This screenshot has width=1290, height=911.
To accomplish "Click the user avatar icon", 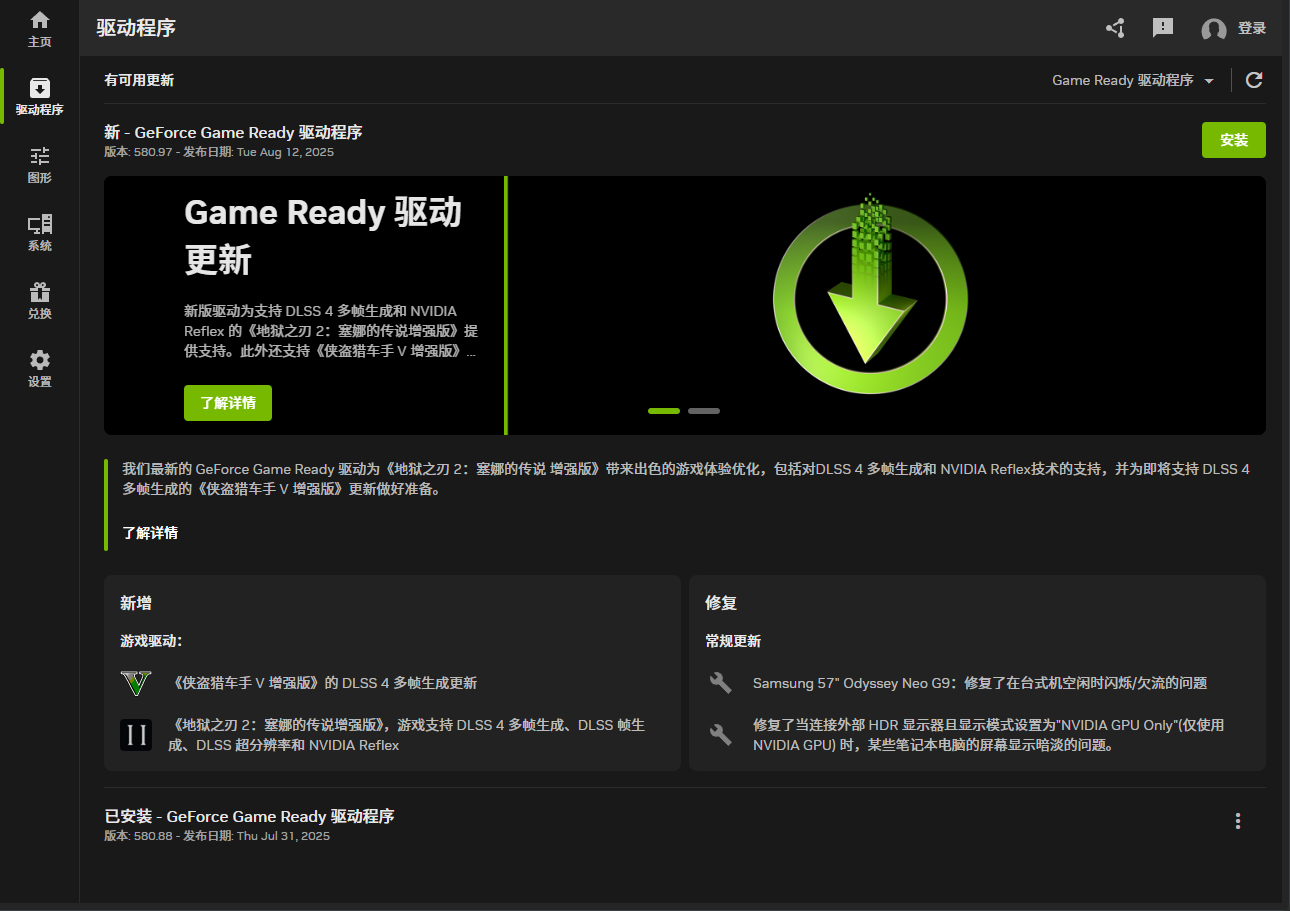I will [x=1214, y=29].
